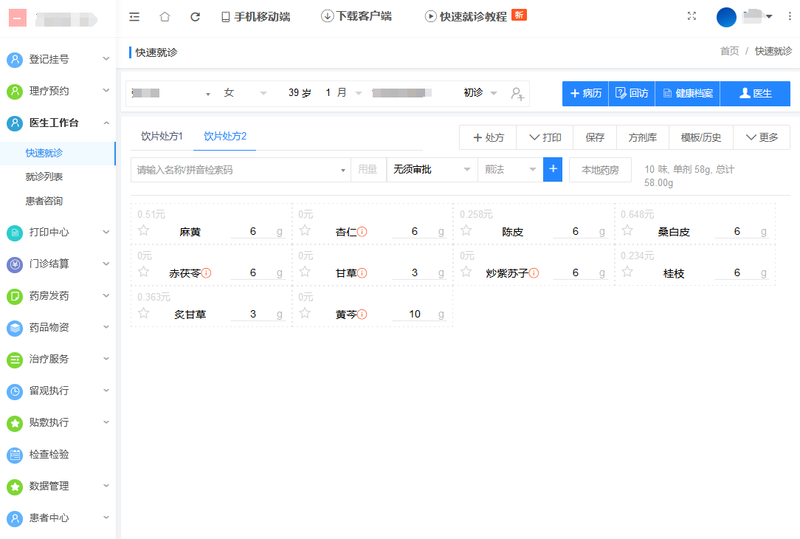Star the 甘草 herb entry

[305, 272]
